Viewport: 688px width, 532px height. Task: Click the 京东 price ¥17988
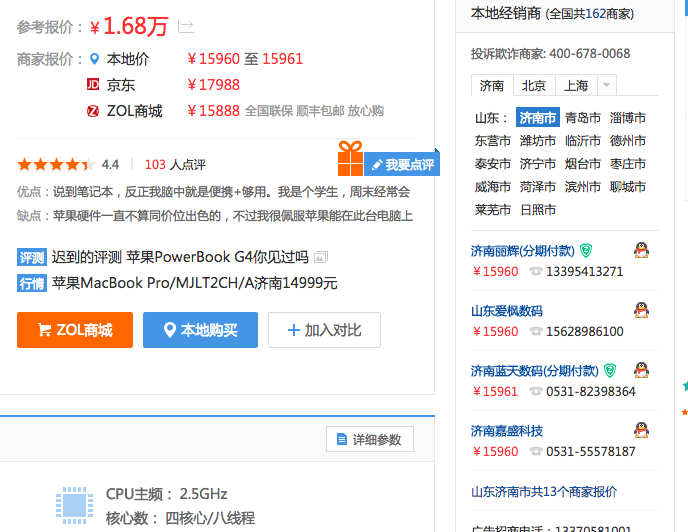click(214, 85)
